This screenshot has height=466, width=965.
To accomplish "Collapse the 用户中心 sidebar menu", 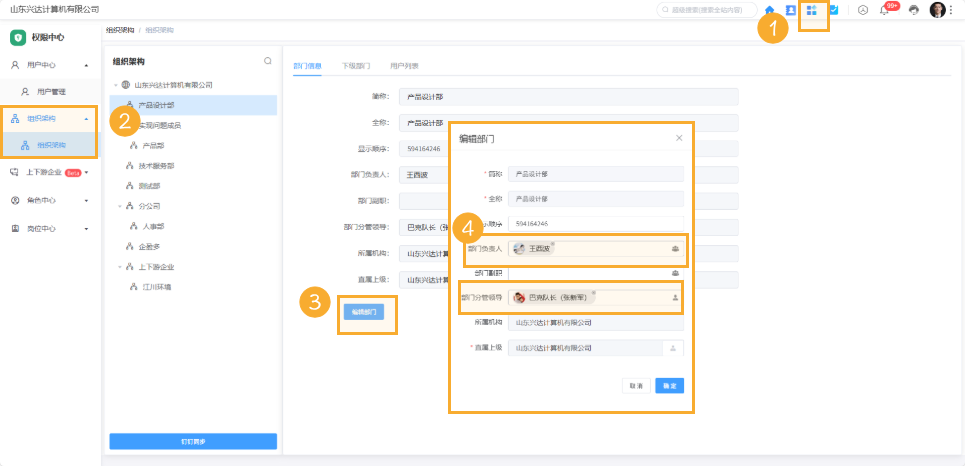I will click(x=86, y=65).
